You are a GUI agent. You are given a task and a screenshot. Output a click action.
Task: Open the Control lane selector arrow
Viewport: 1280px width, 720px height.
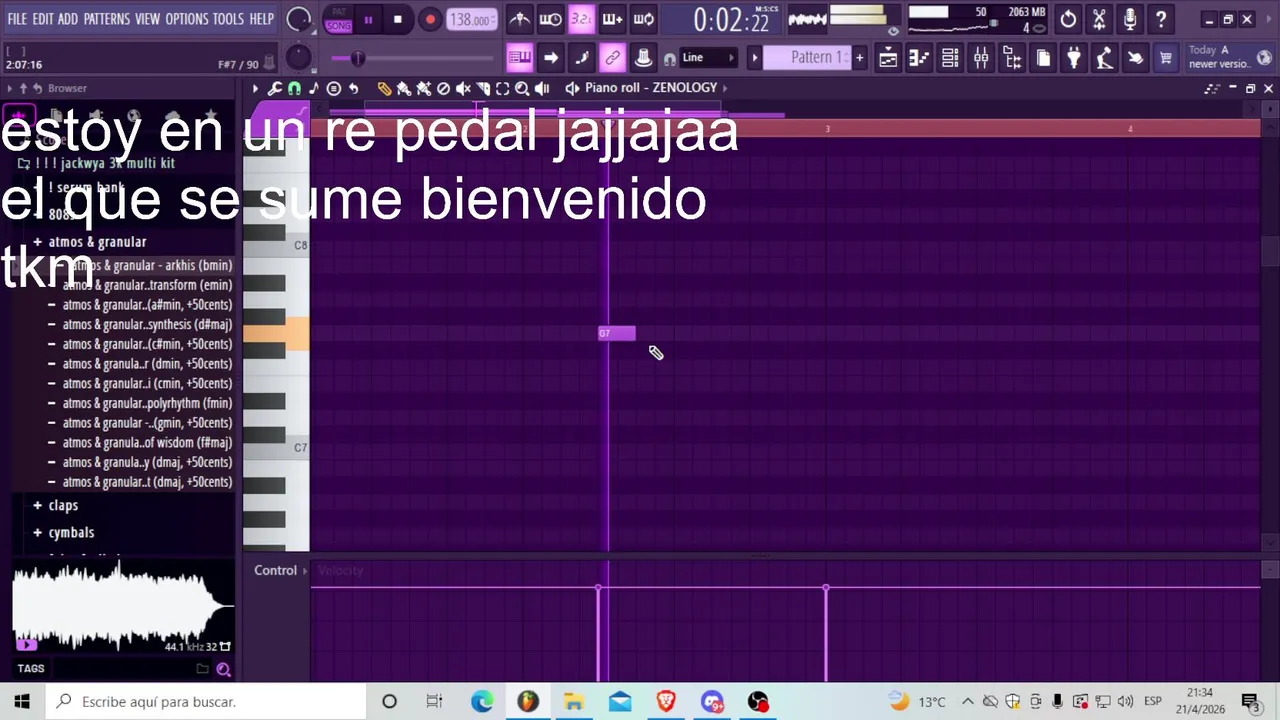pyautogui.click(x=305, y=571)
